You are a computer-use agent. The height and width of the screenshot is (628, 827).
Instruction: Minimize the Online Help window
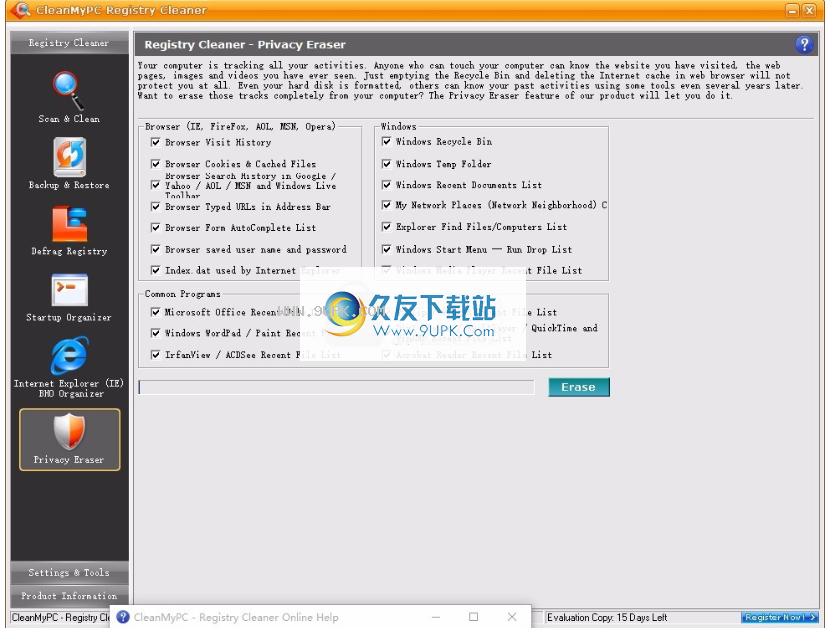pos(436,617)
